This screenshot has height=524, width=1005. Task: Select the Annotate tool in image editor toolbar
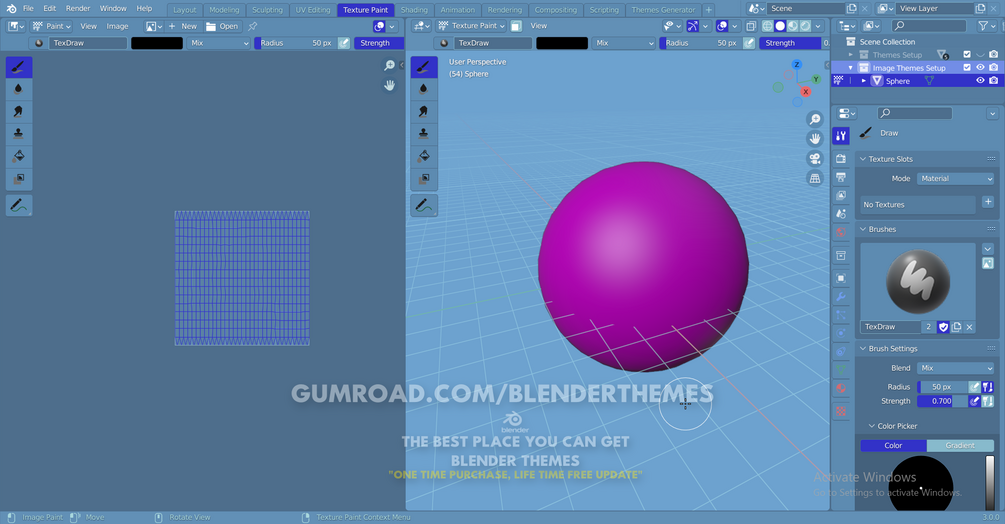pos(19,206)
